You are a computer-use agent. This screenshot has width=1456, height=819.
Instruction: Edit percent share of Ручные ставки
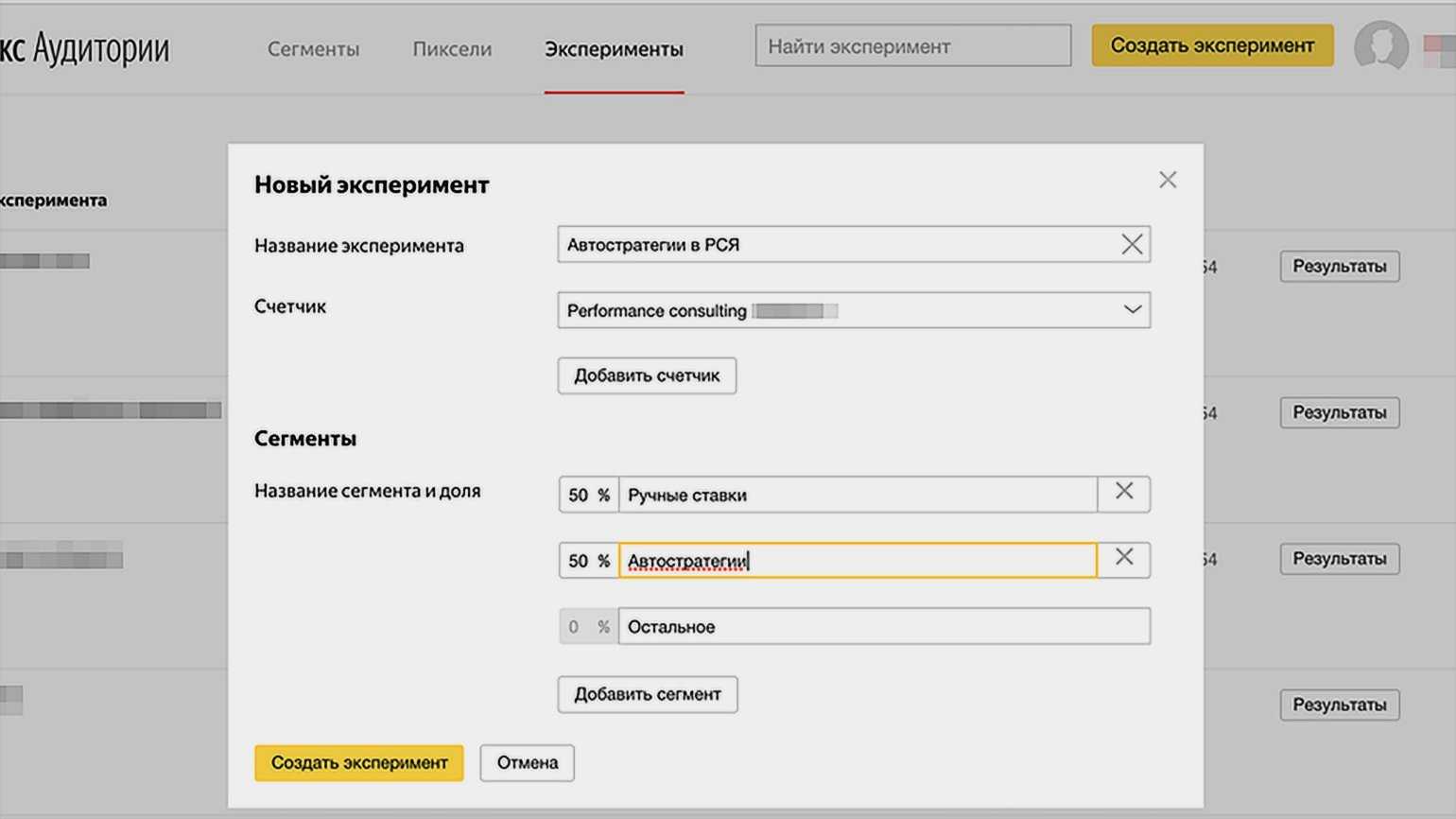tap(588, 495)
